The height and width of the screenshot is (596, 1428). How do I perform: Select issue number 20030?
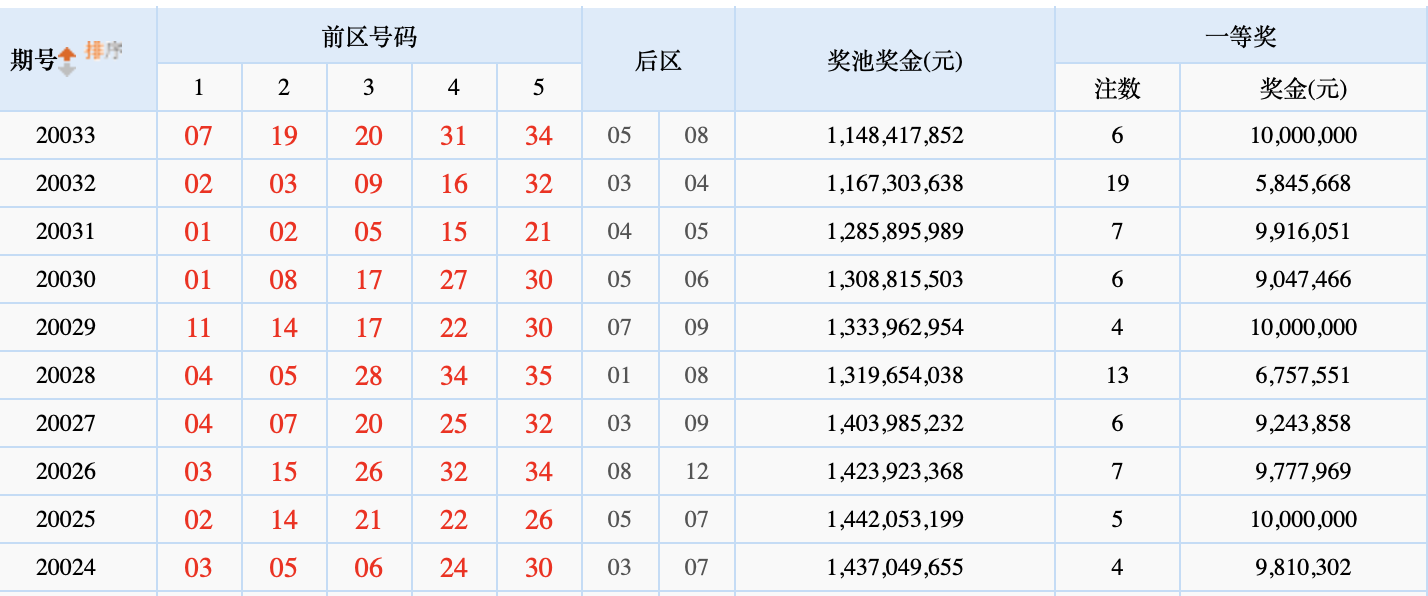tap(65, 279)
